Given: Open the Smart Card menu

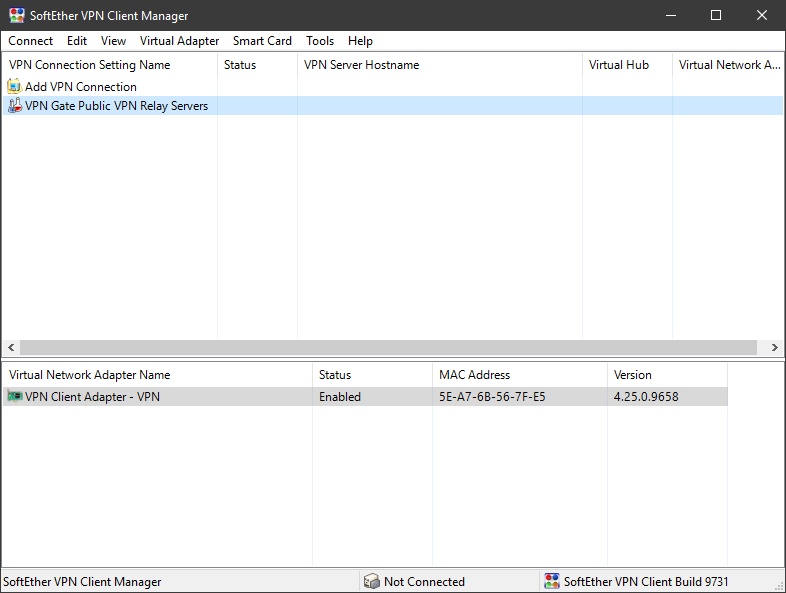Looking at the screenshot, I should tap(262, 41).
